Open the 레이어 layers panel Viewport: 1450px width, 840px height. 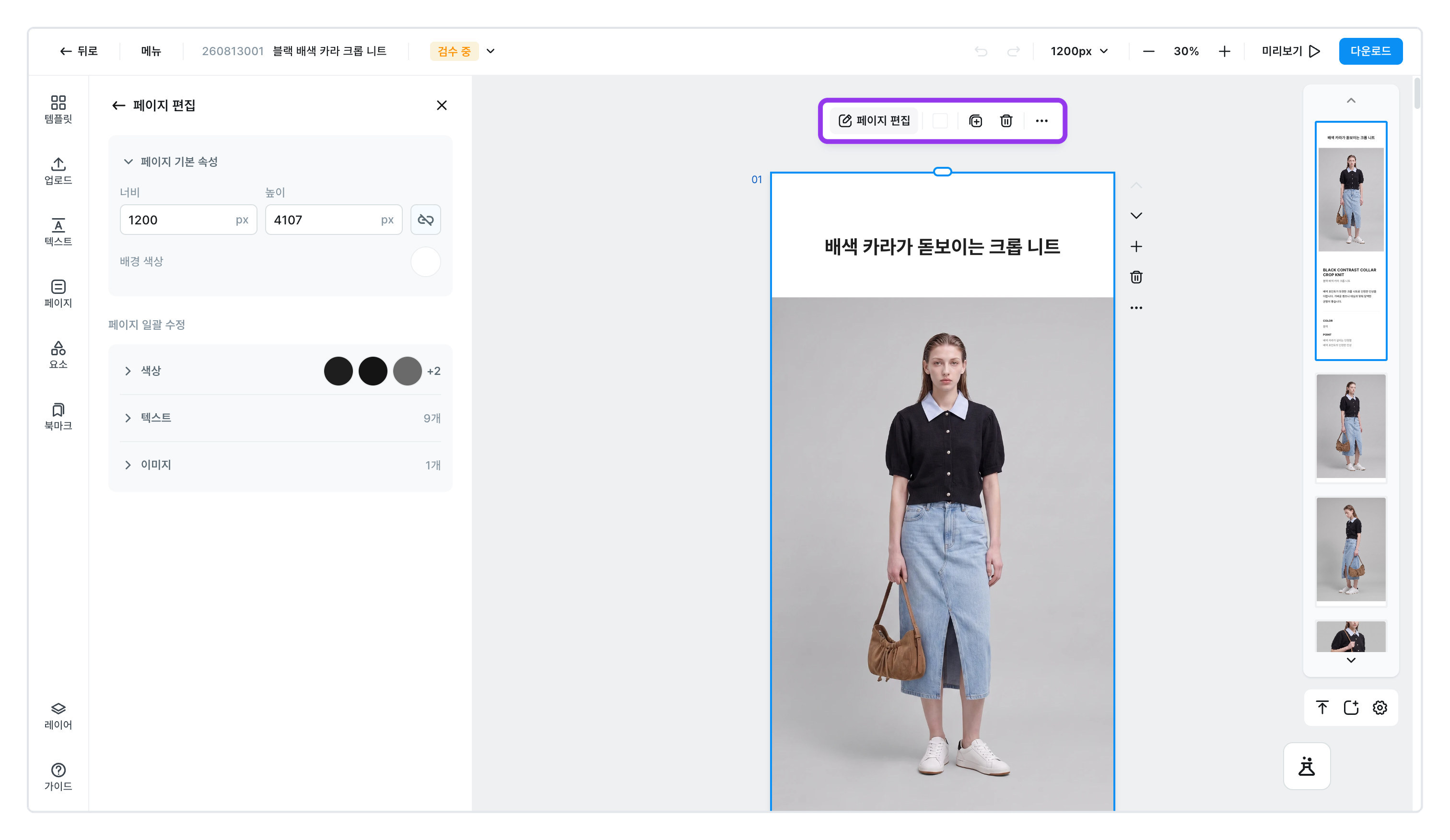[x=58, y=716]
